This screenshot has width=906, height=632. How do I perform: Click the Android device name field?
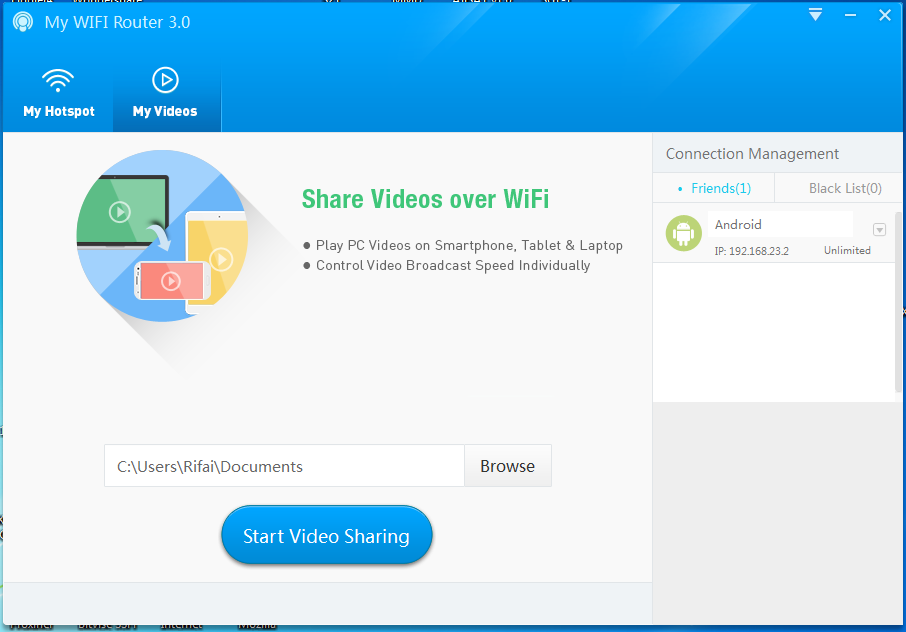tap(781, 225)
